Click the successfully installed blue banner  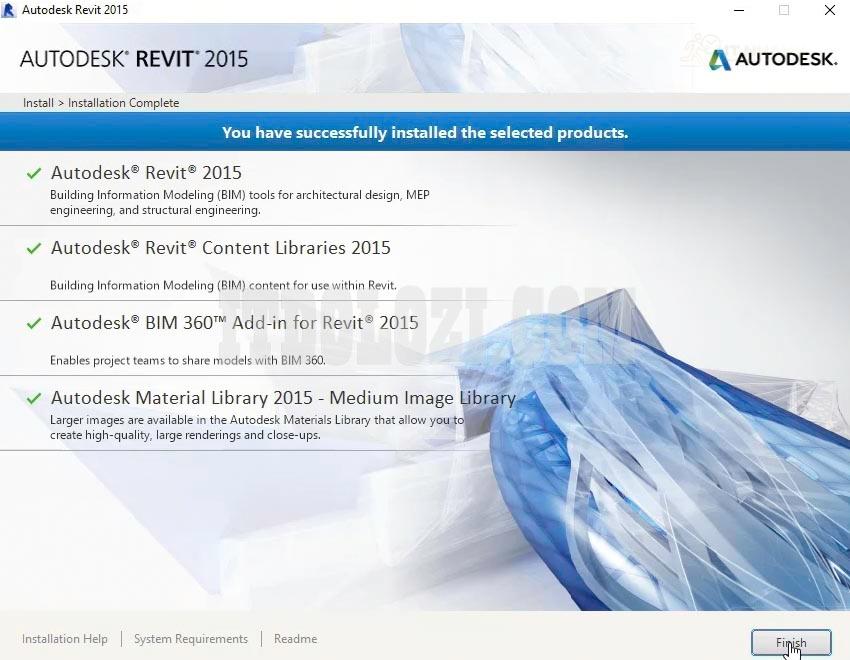click(425, 132)
